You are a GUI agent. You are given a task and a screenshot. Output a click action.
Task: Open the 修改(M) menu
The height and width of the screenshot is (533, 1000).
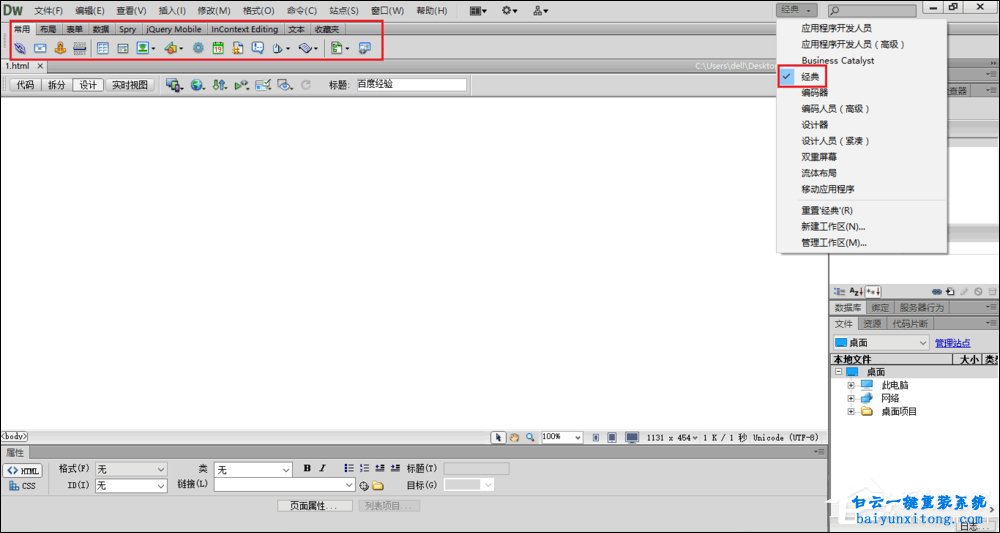[x=214, y=11]
